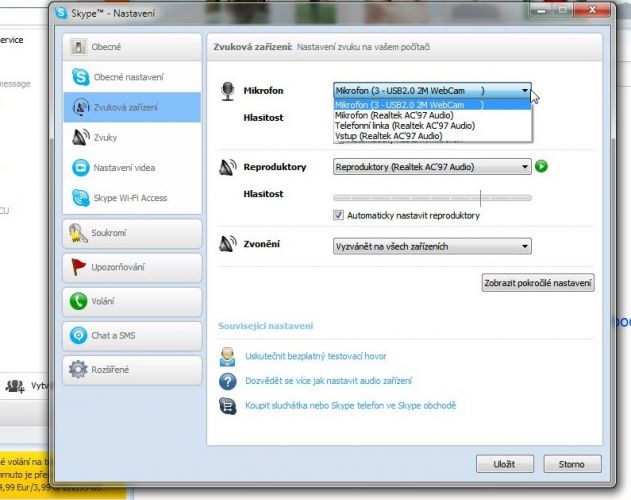
Task: Open Uskutečnit bezplatný testovací hovor link
Action: 316,356
